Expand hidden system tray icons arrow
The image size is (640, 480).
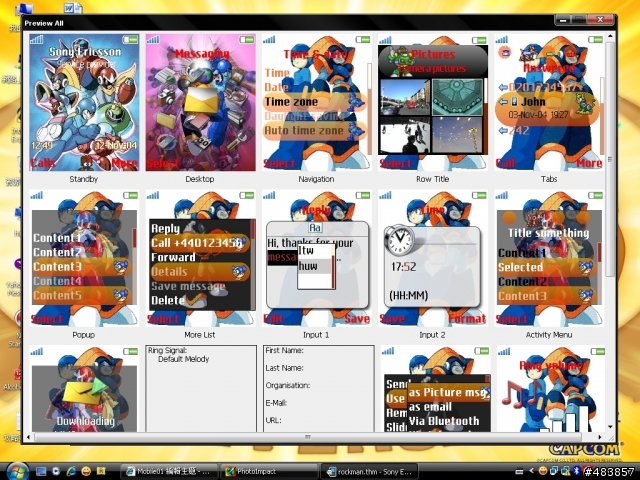point(531,471)
